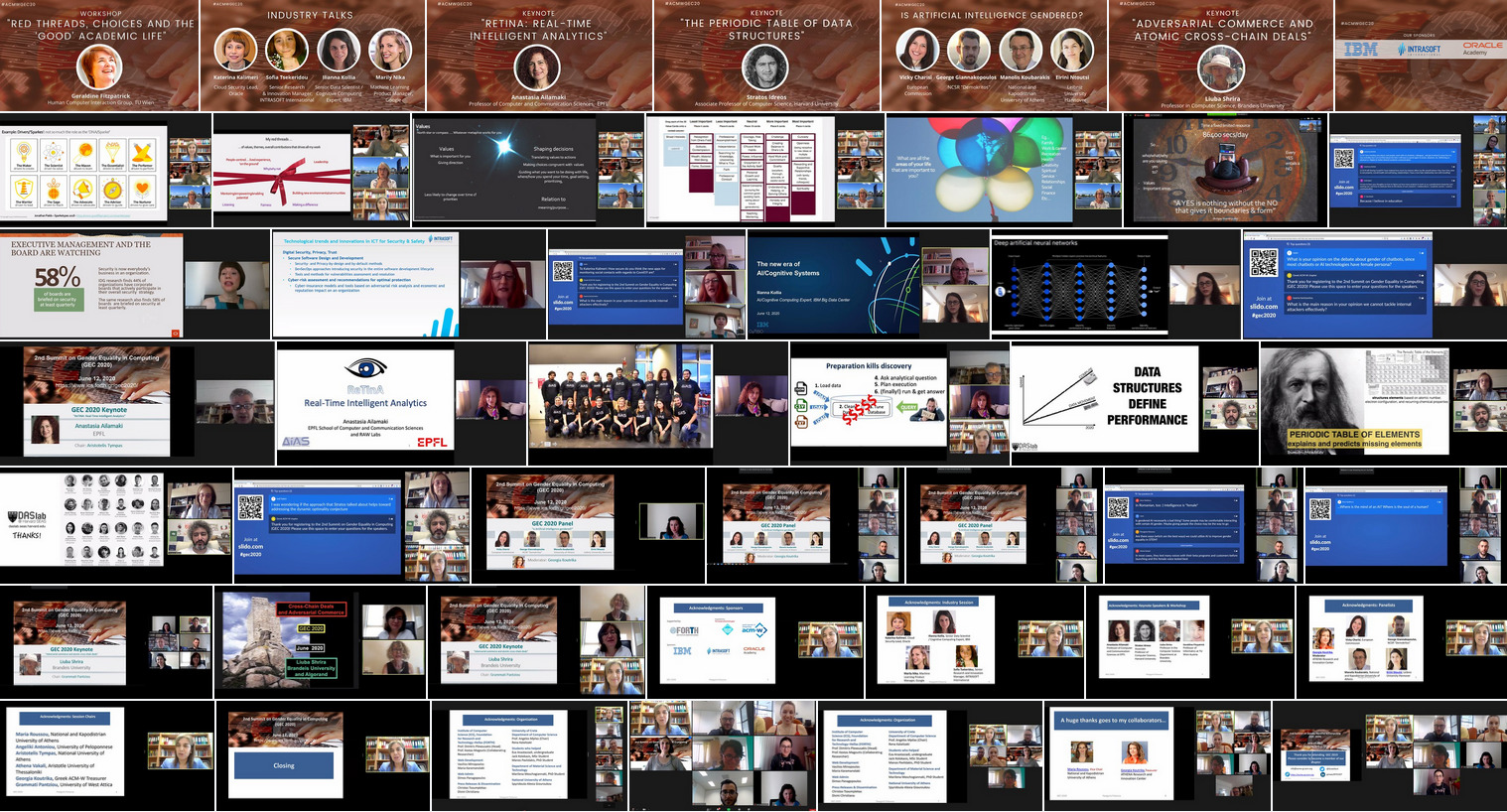Click the 'RED THREADS, CHOICES' workshop banner title

100,30
